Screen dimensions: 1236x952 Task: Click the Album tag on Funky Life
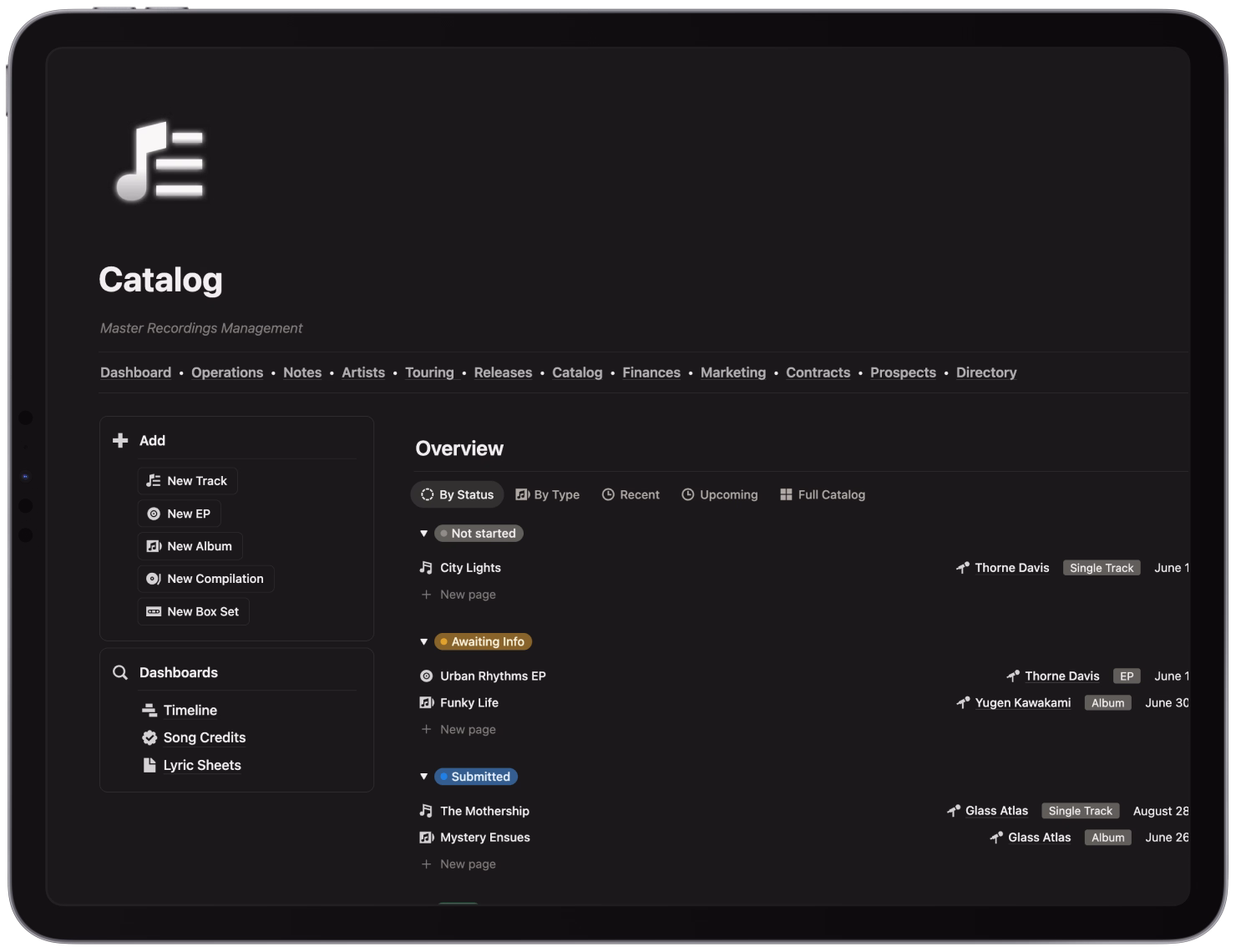tap(1107, 703)
